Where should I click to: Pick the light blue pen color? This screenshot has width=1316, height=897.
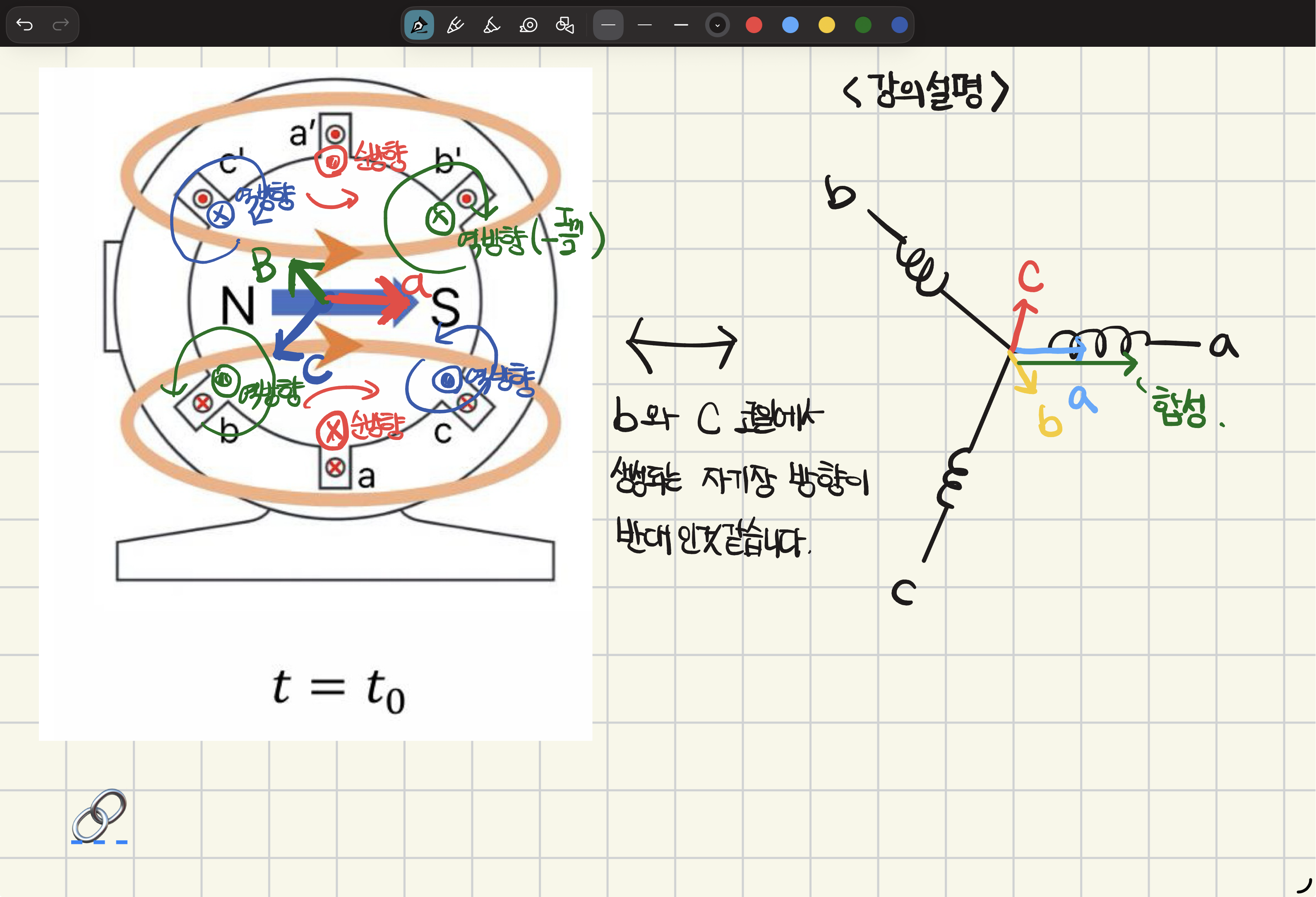pyautogui.click(x=790, y=25)
